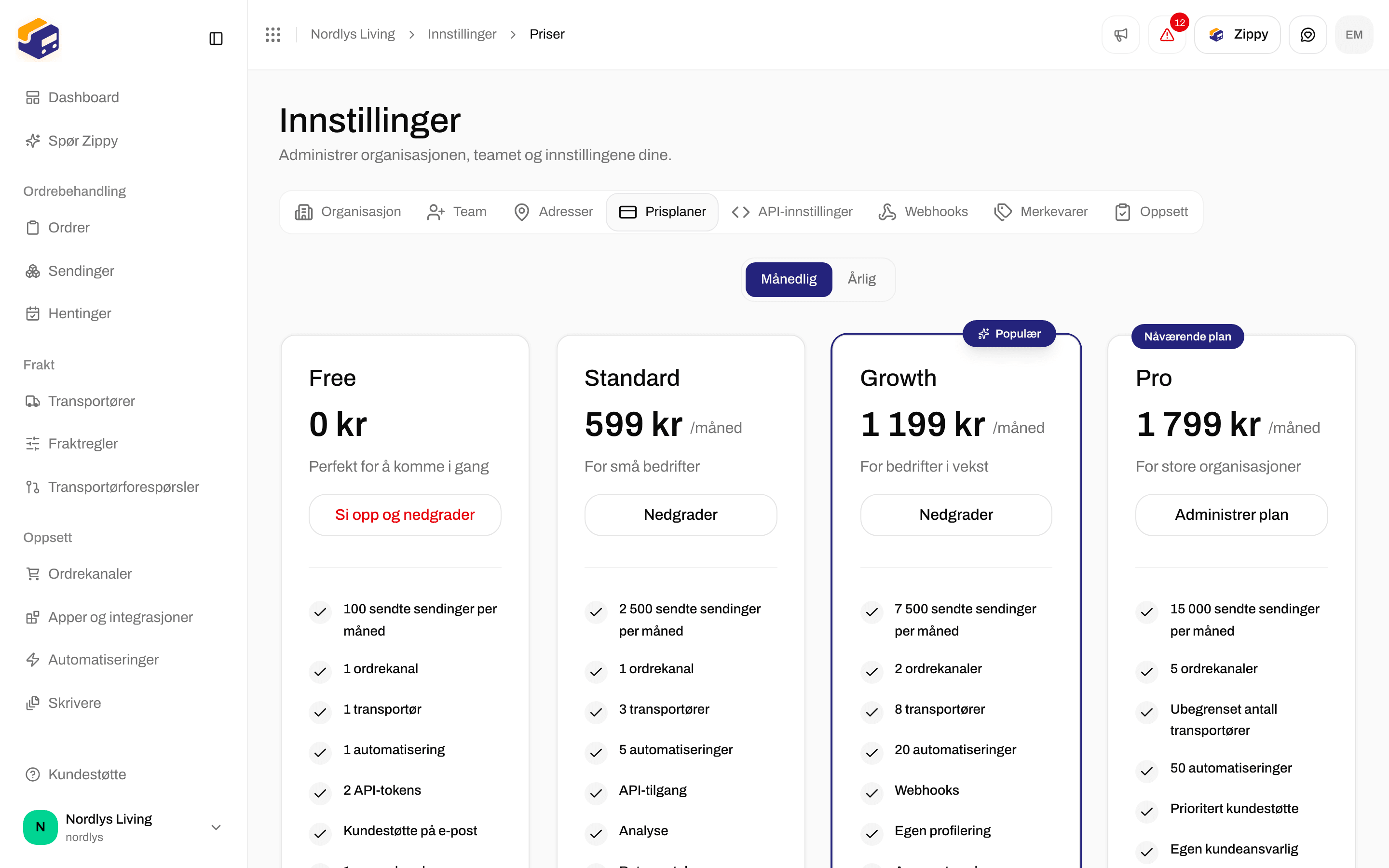
Task: Click 'Analyse' feature in Standard plan
Action: (x=643, y=831)
